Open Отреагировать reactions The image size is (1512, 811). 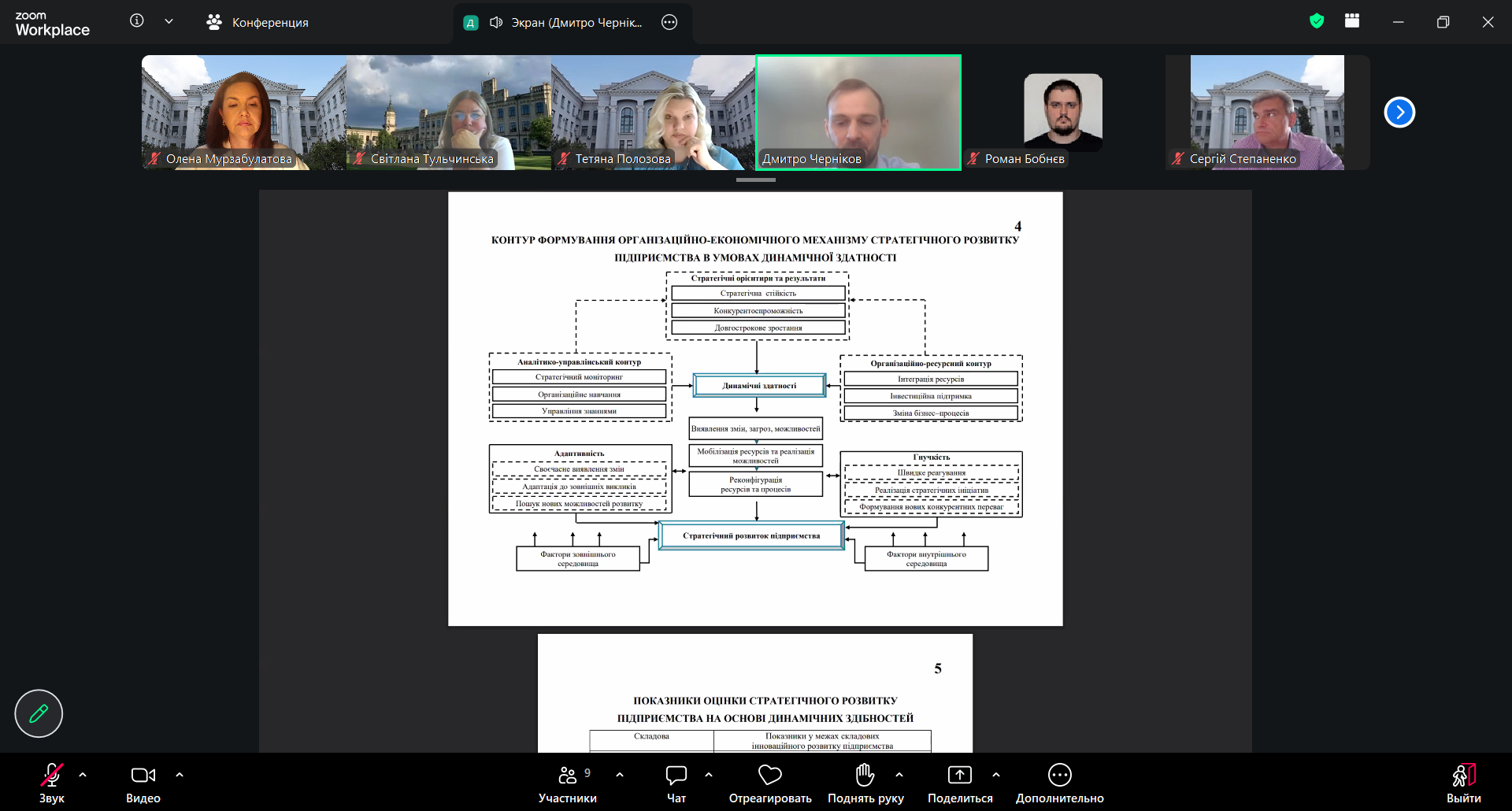tap(770, 783)
